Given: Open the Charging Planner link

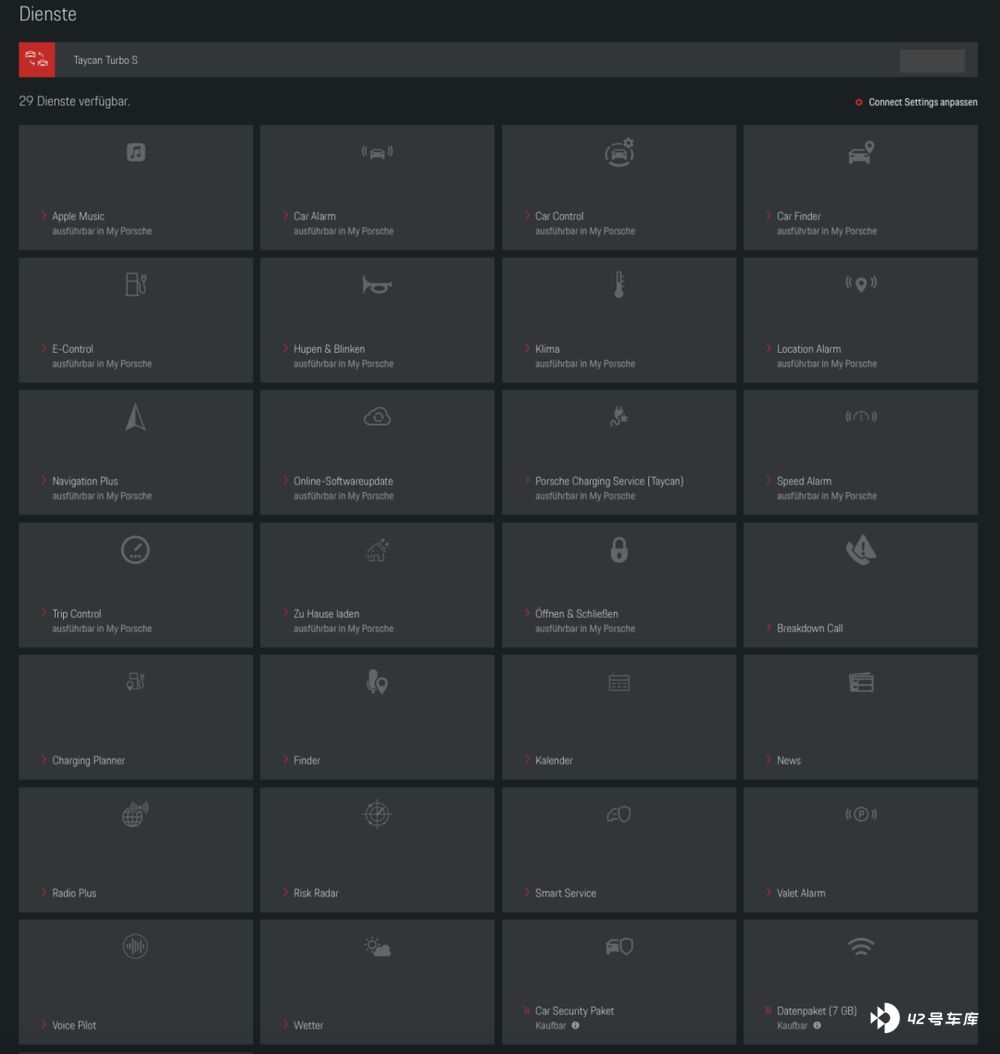Looking at the screenshot, I should [x=88, y=760].
